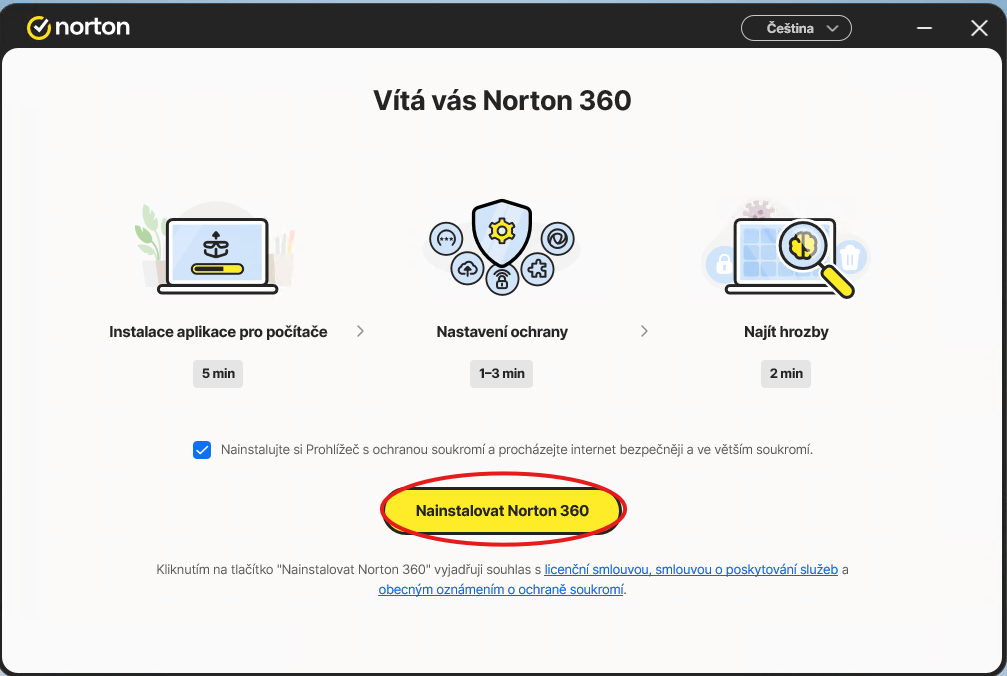Click the shield protection settings illustration

click(x=502, y=247)
